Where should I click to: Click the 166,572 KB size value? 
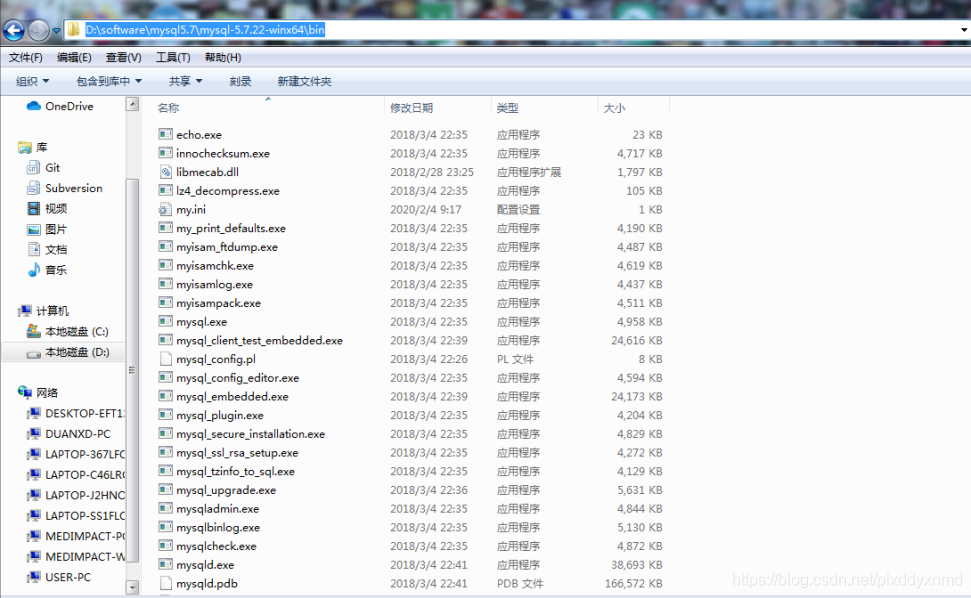click(634, 583)
